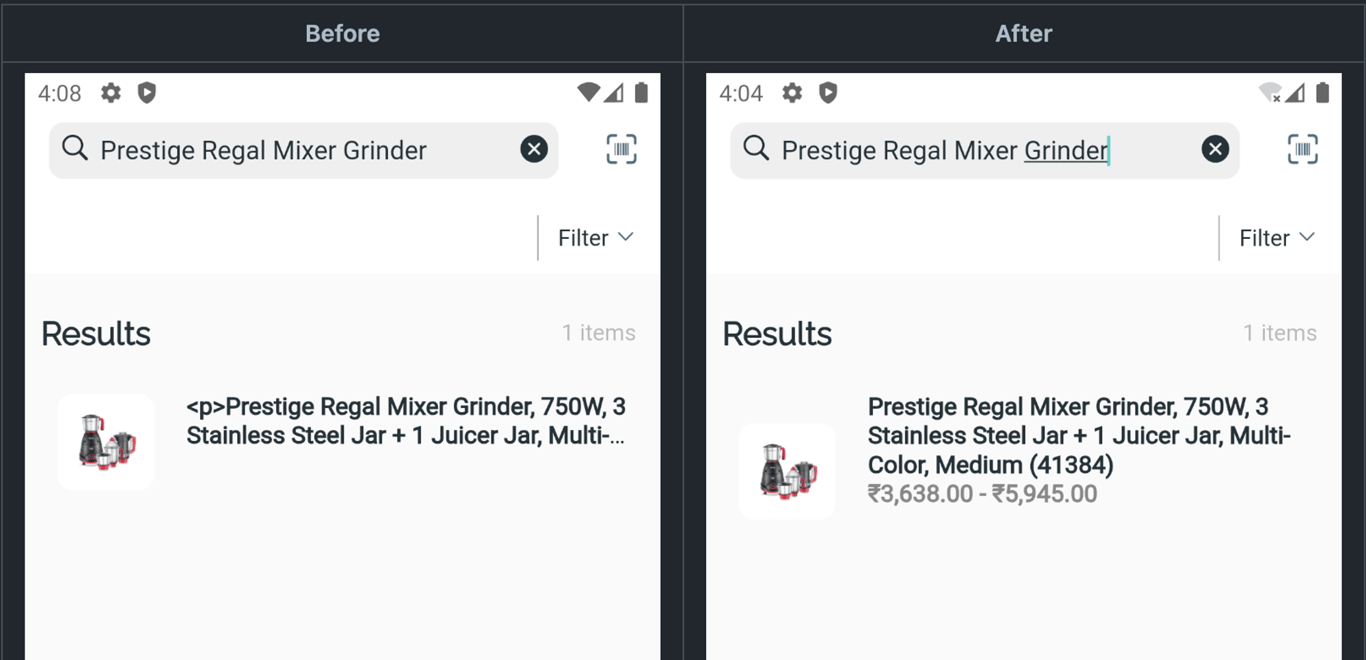
Task: Click settings gear in Before status bar
Action: pos(111,93)
